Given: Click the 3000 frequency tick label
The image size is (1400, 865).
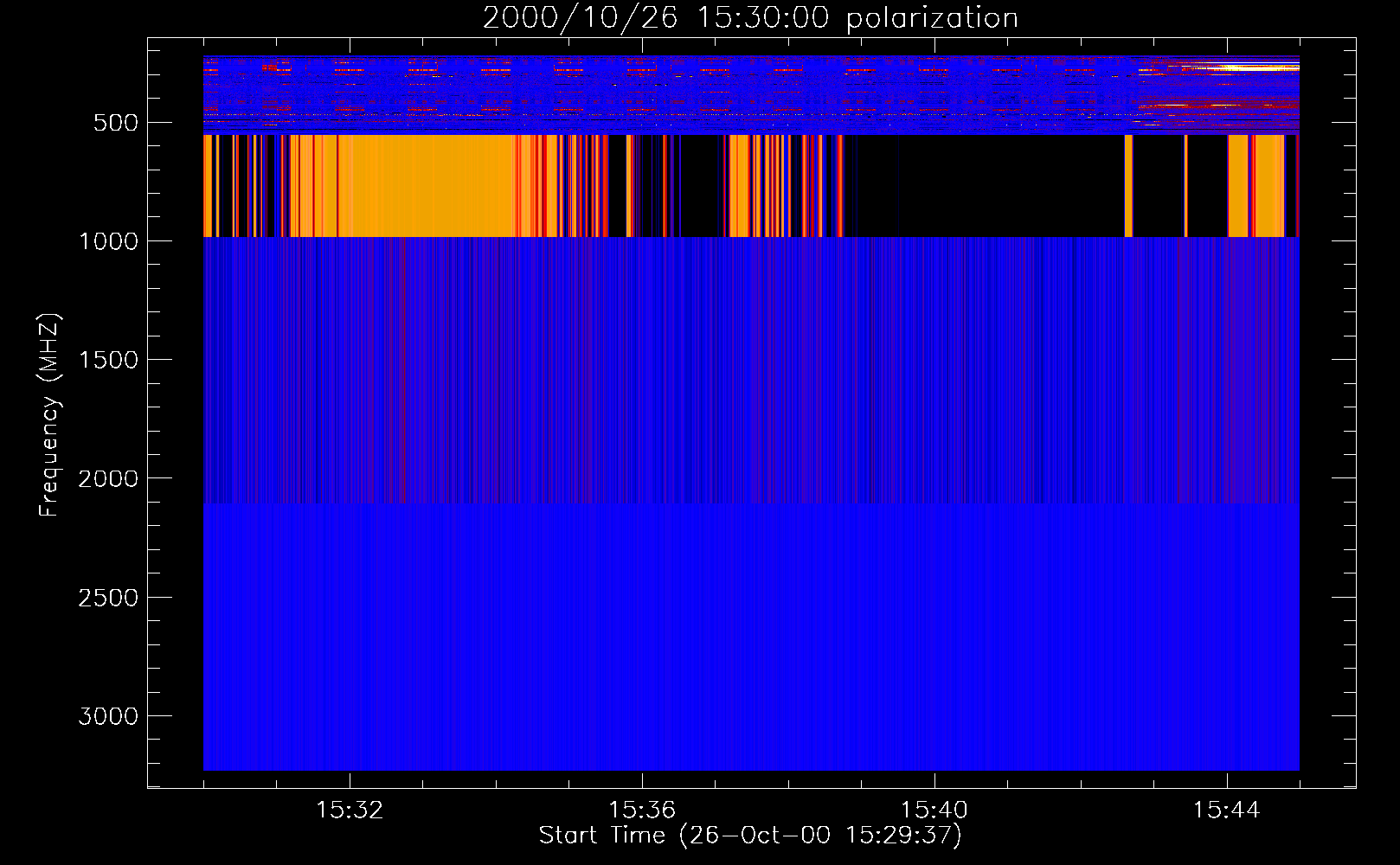Looking at the screenshot, I should click(x=108, y=716).
